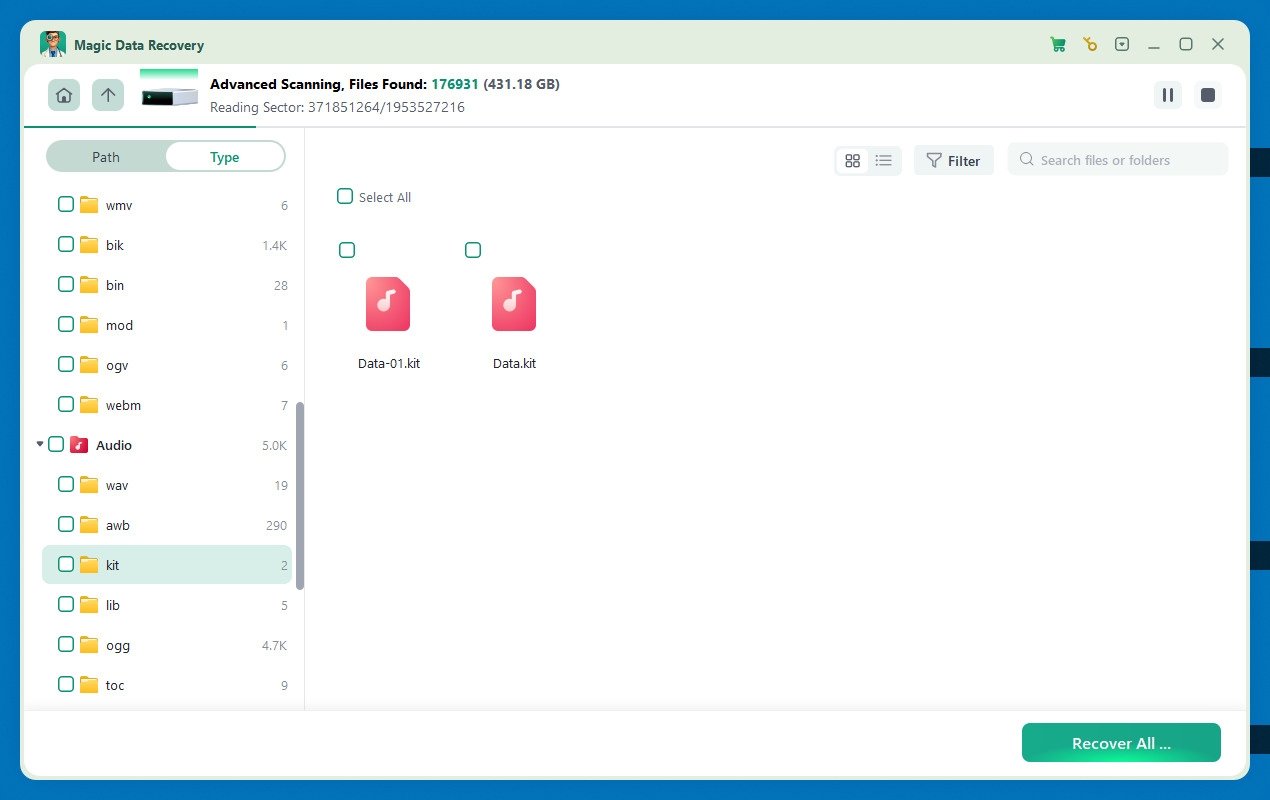Open the ogg folder in sidebar
Viewport: 1270px width, 800px height.
(x=117, y=645)
